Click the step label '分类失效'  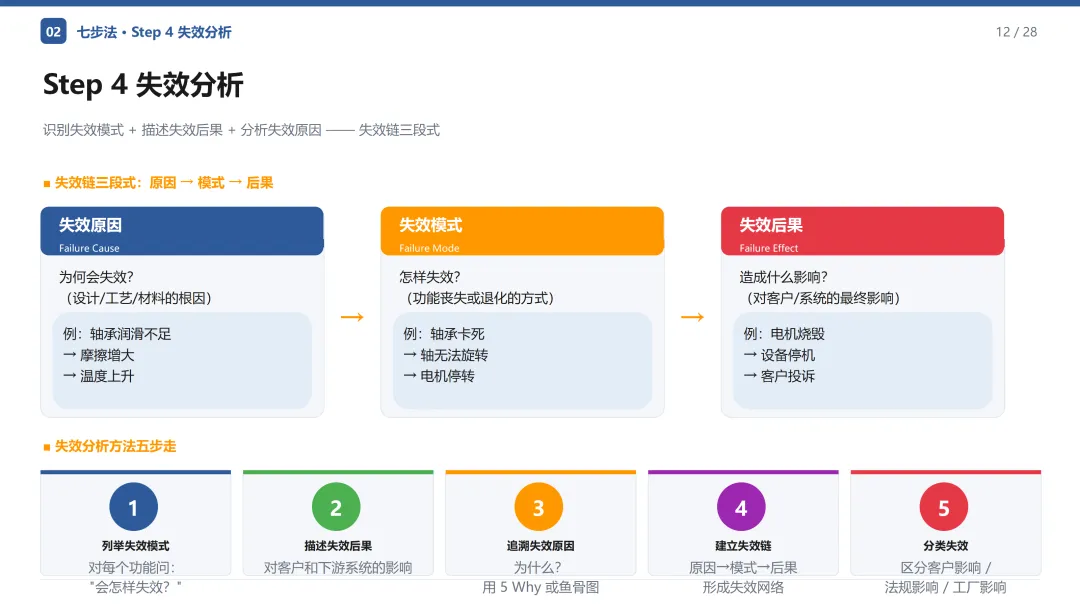[x=946, y=546]
